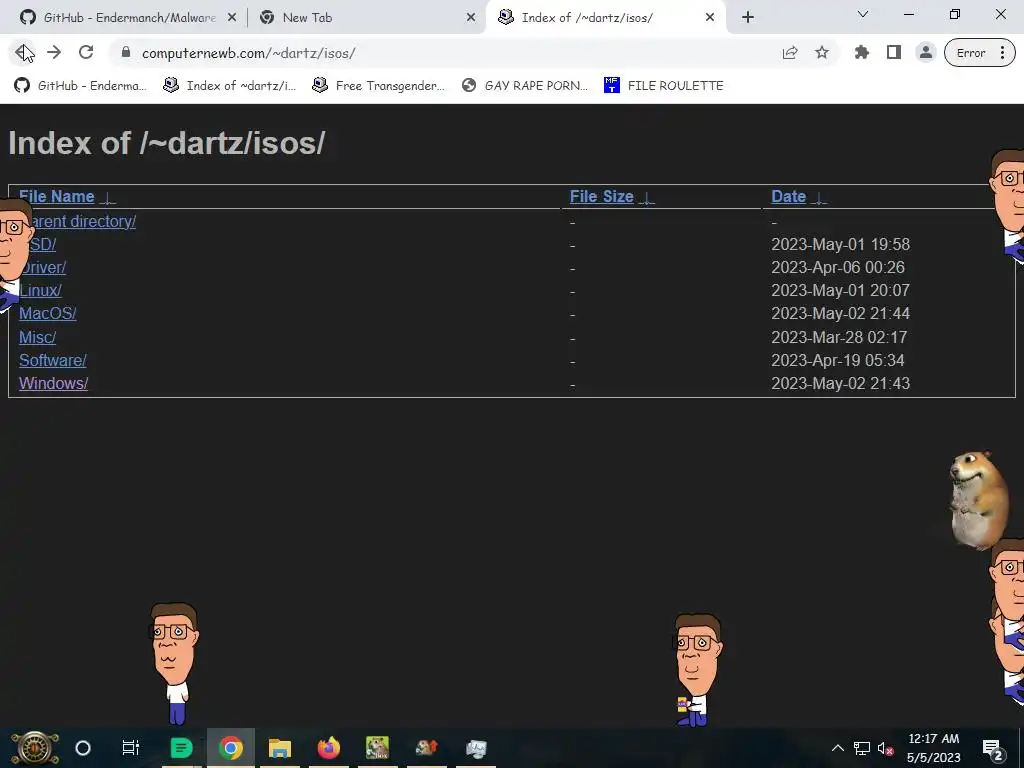This screenshot has height=768, width=1024.
Task: Open the Linux/ folder link
Action: pos(40,290)
